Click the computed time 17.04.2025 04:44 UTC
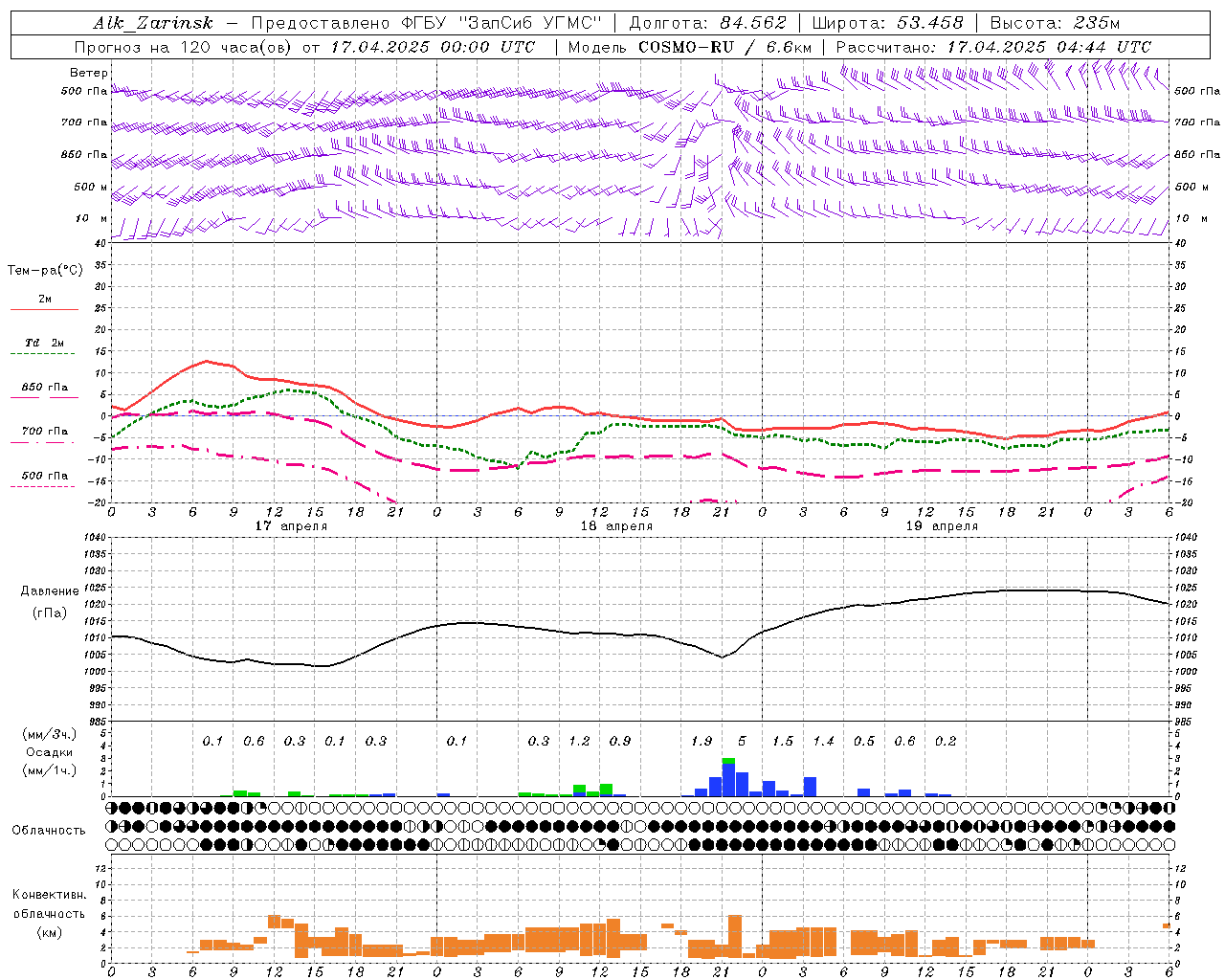Image resolution: width=1225 pixels, height=980 pixels. tap(1049, 47)
